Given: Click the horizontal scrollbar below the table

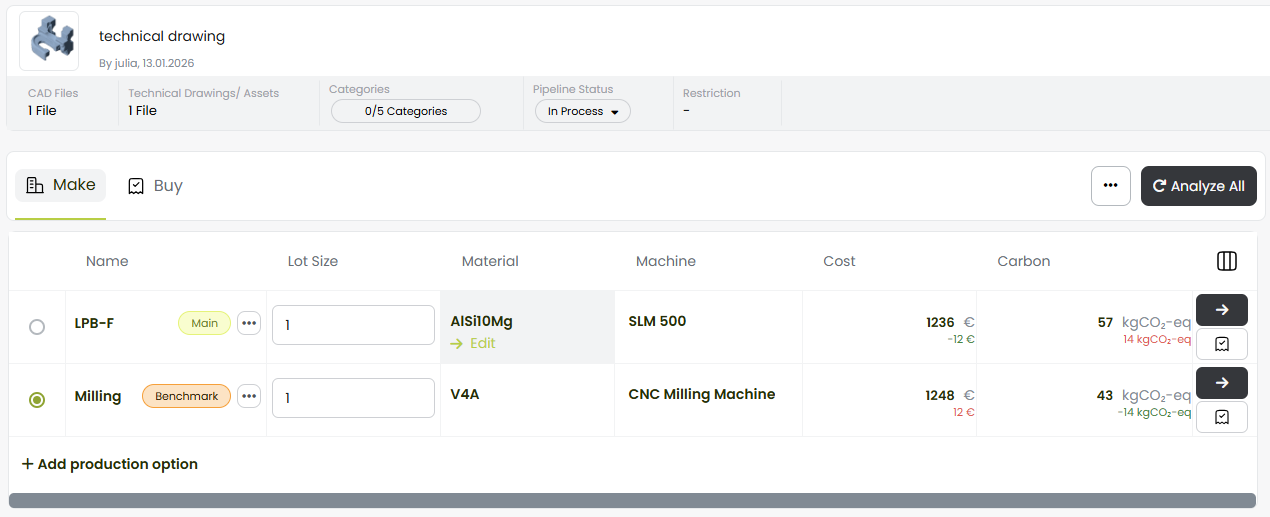Looking at the screenshot, I should point(632,500).
